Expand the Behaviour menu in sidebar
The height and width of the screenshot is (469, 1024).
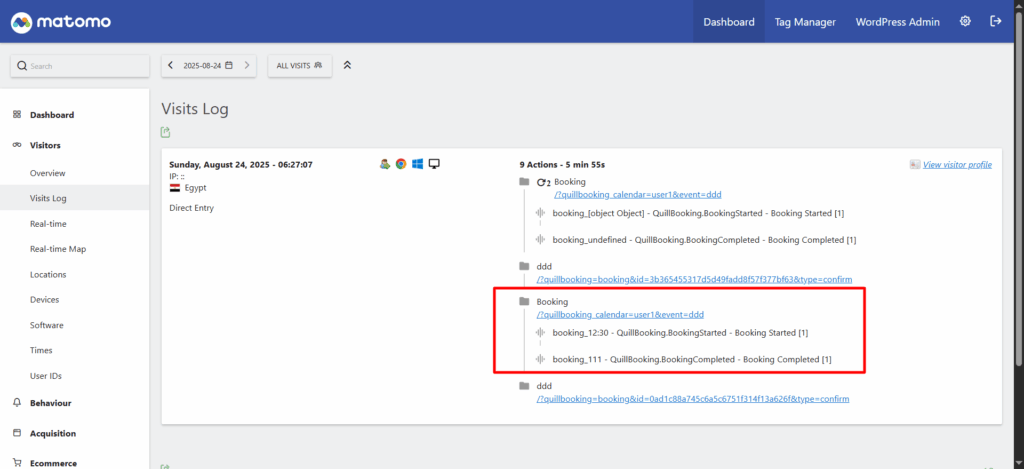pos(50,403)
